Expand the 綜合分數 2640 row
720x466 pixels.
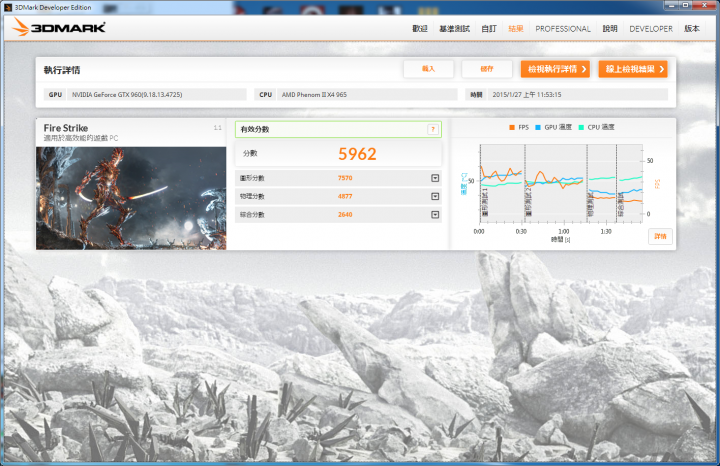(435, 215)
